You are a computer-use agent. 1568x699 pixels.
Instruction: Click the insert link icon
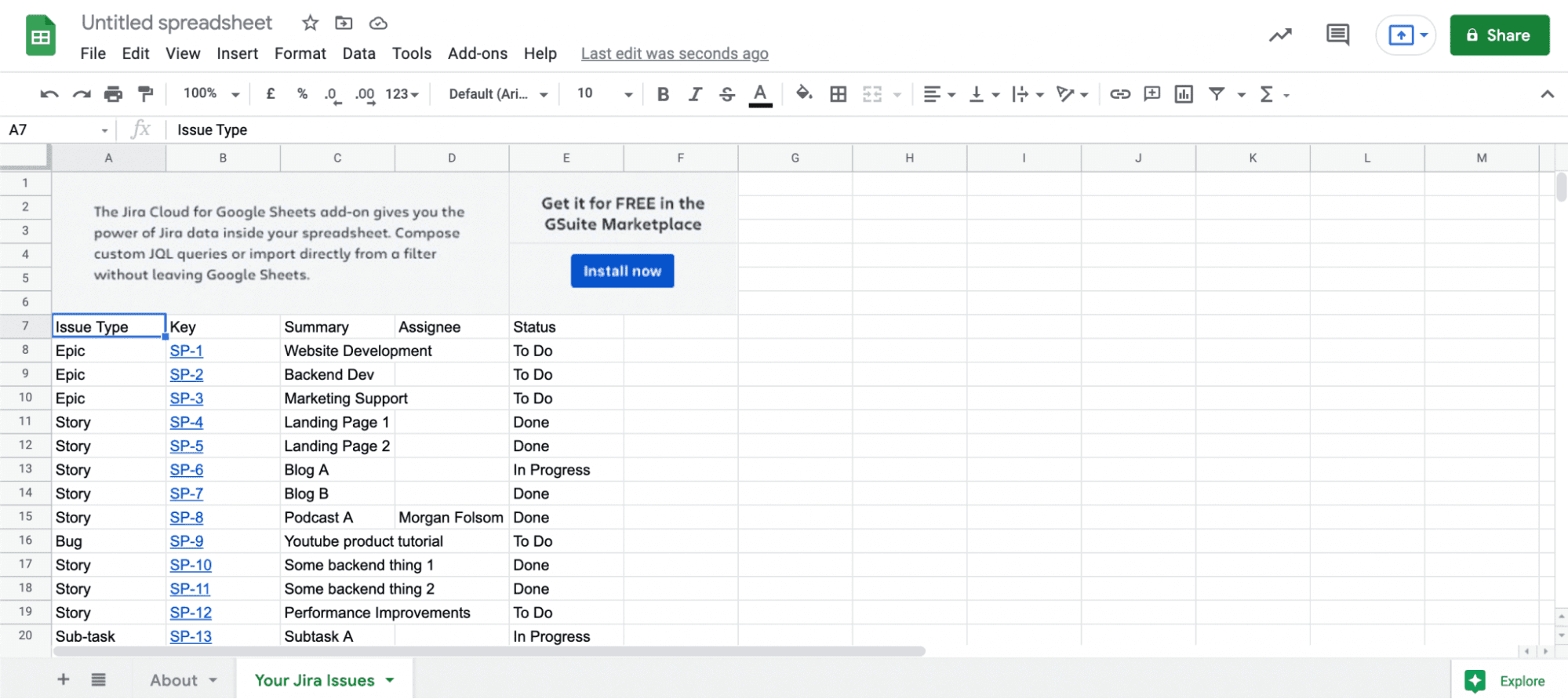point(1119,94)
